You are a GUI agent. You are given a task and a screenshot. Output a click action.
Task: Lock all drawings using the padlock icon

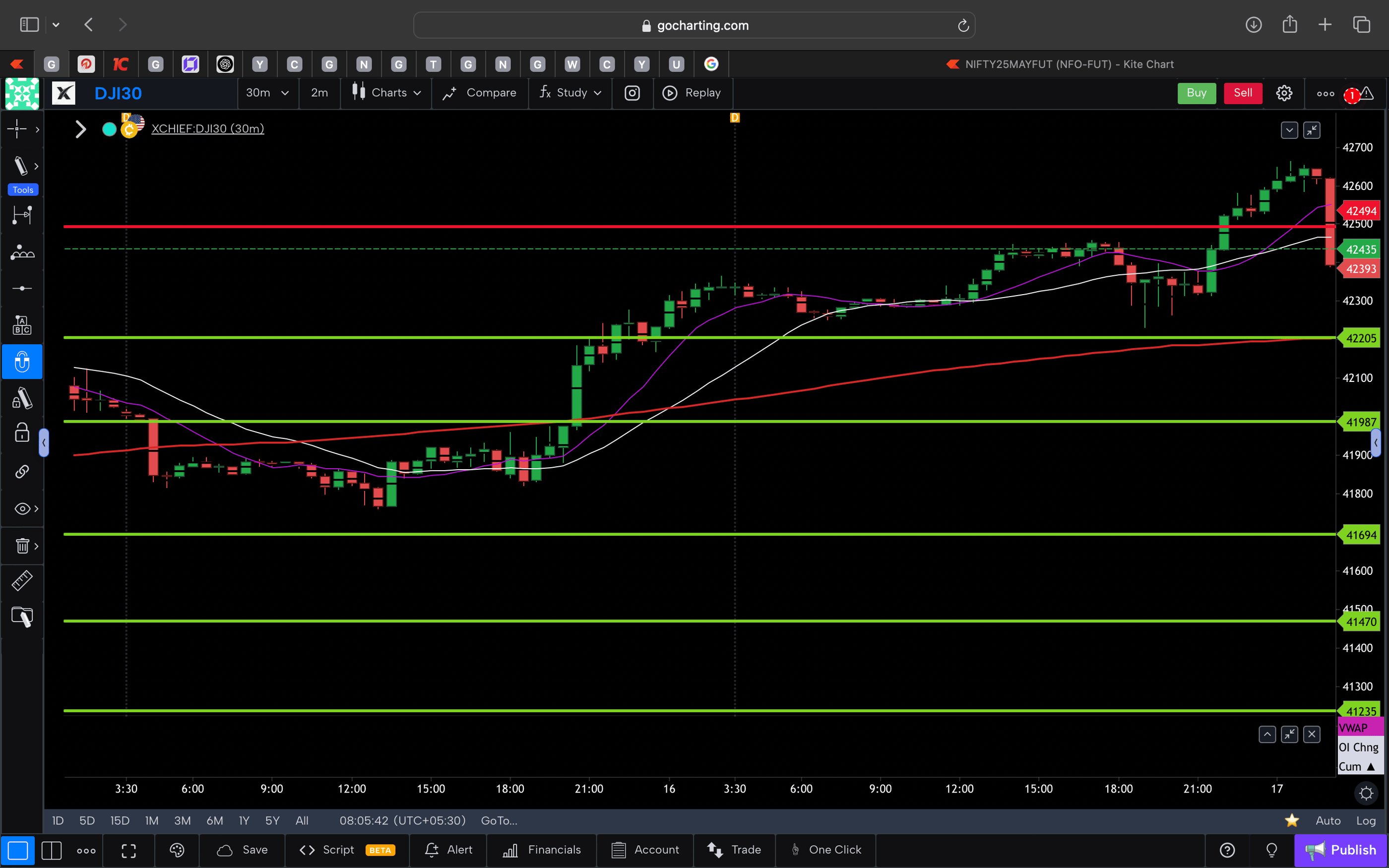21,433
